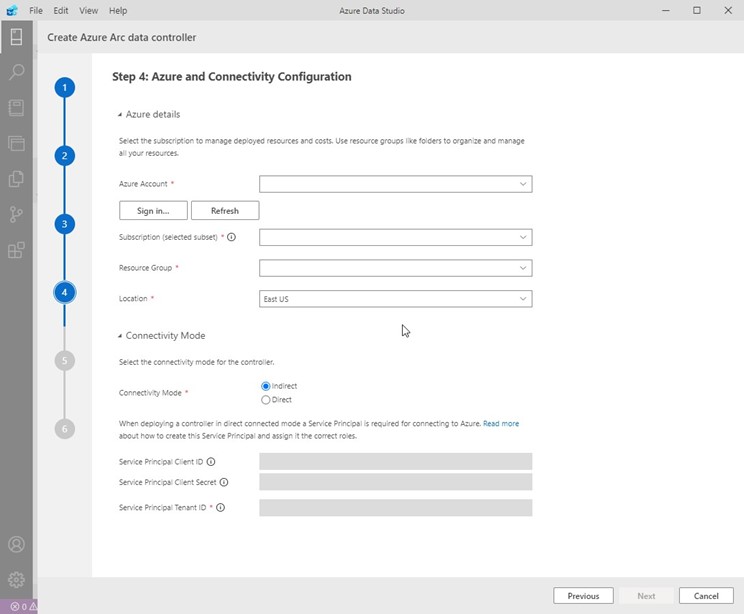
Task: Click the greyed wizard step 5 circle
Action: click(x=65, y=361)
